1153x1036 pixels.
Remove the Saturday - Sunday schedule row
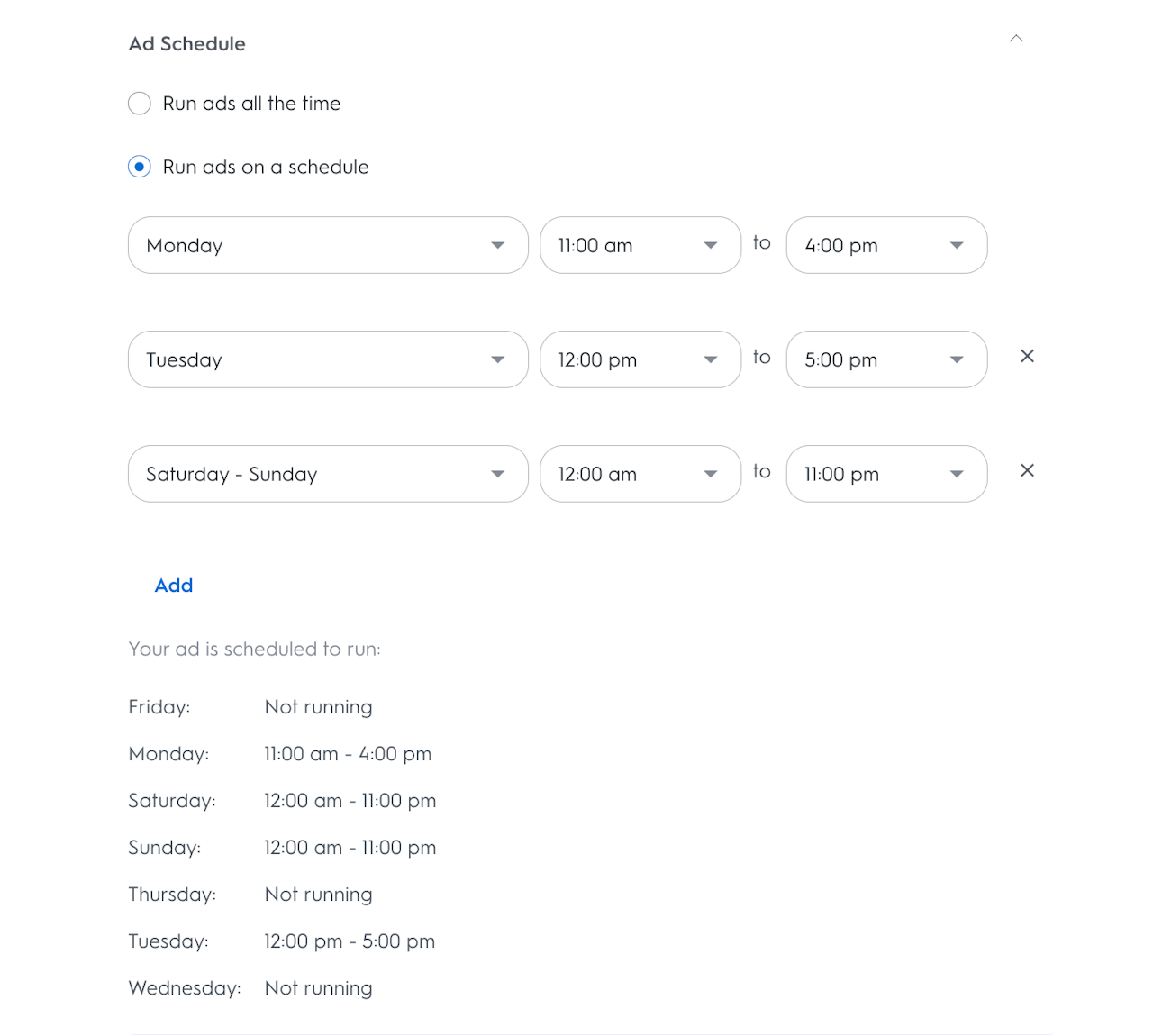click(1027, 471)
